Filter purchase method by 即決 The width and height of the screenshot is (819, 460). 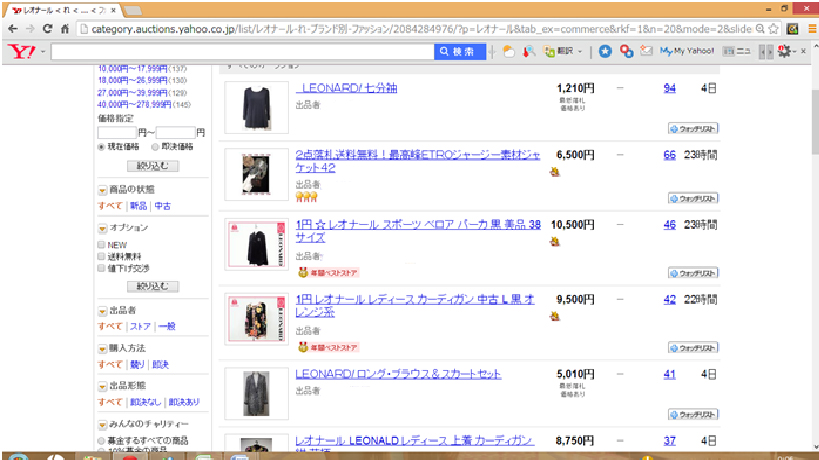160,364
